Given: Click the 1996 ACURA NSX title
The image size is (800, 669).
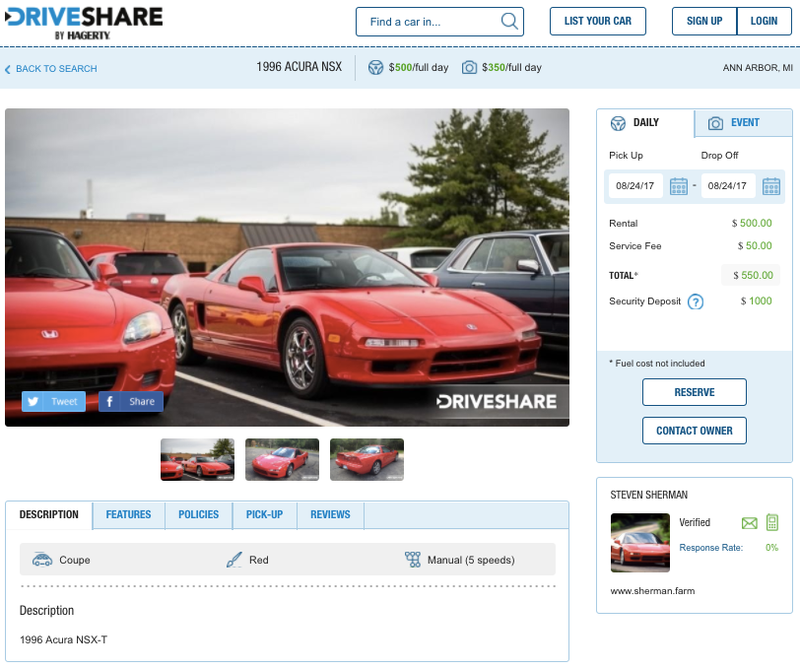Looking at the screenshot, I should tap(299, 67).
